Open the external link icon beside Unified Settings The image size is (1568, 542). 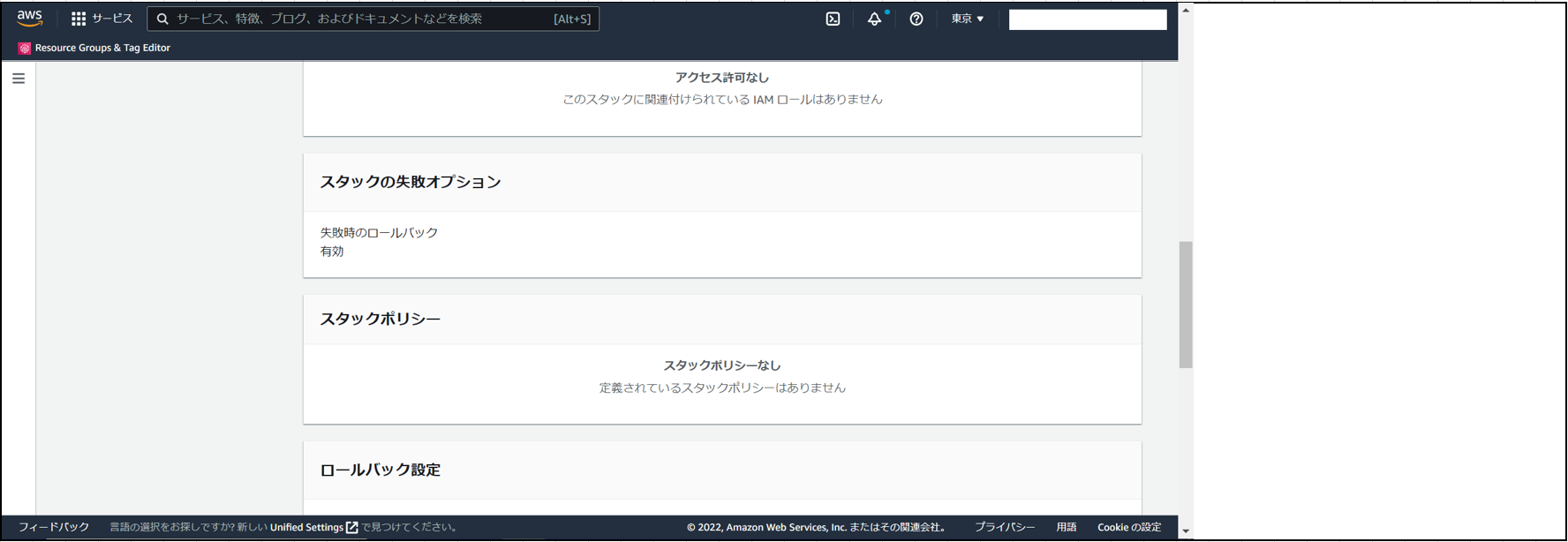coord(352,527)
